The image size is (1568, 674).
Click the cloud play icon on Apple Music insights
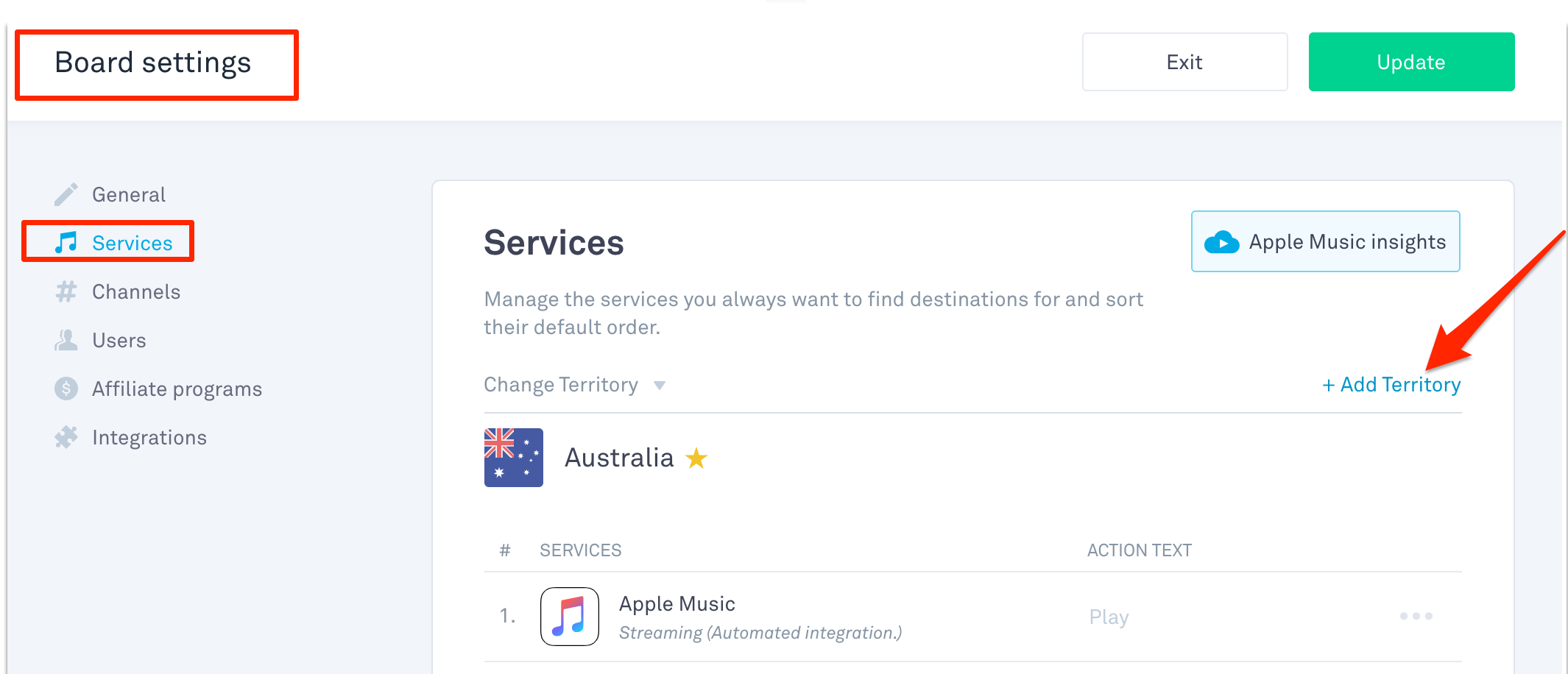[x=1221, y=242]
